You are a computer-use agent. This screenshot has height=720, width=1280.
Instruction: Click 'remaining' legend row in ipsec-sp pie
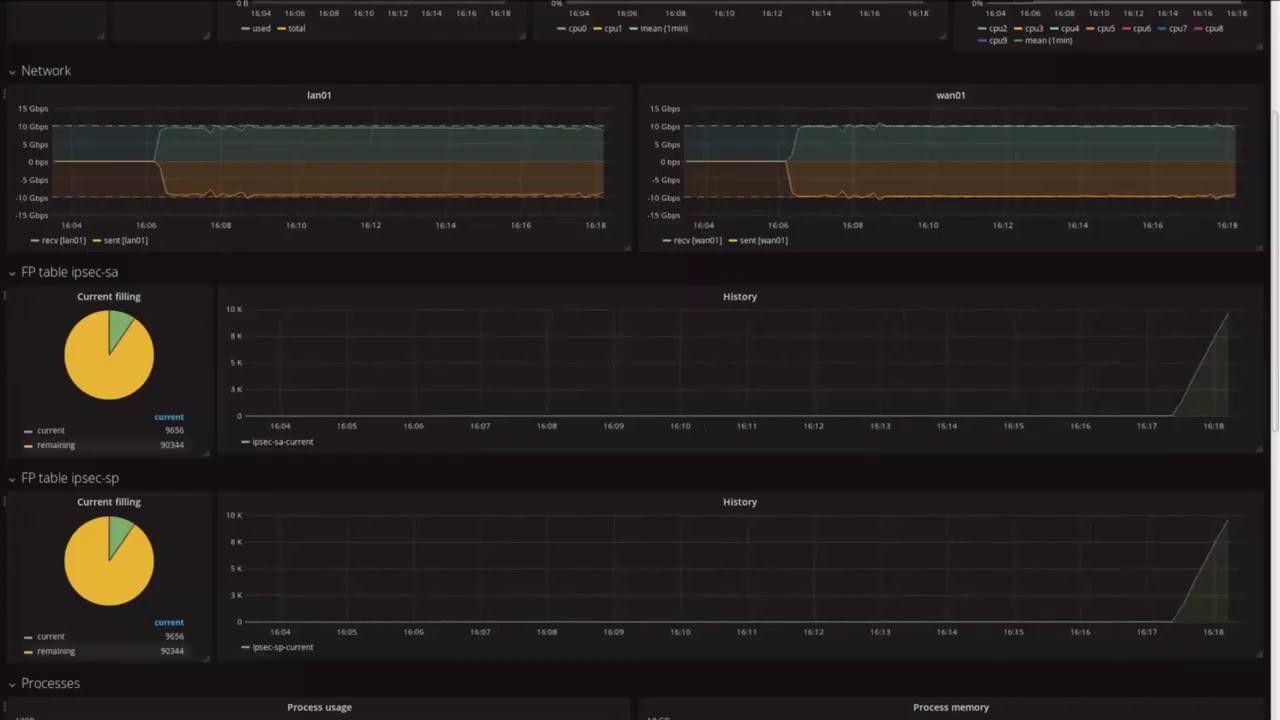tap(104, 651)
